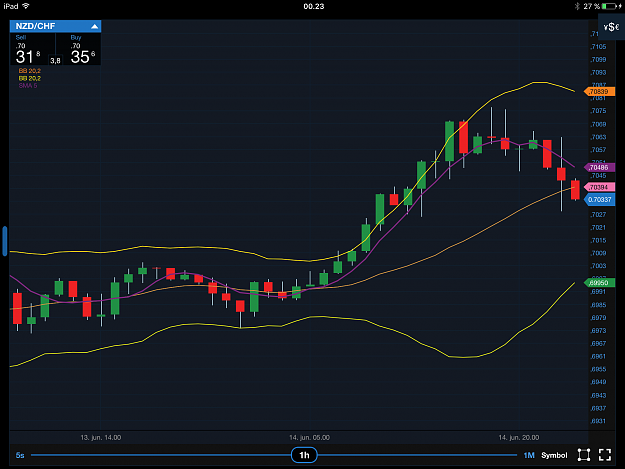Click the .7027 price axis label
This screenshot has height=469, width=625.
tap(598, 215)
